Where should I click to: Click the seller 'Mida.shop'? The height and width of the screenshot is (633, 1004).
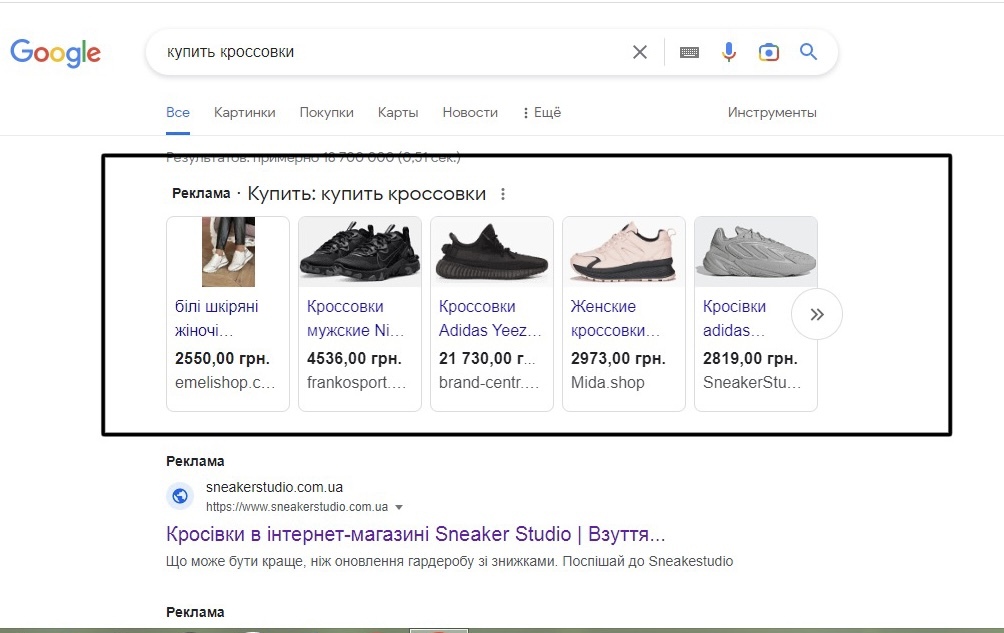click(608, 383)
